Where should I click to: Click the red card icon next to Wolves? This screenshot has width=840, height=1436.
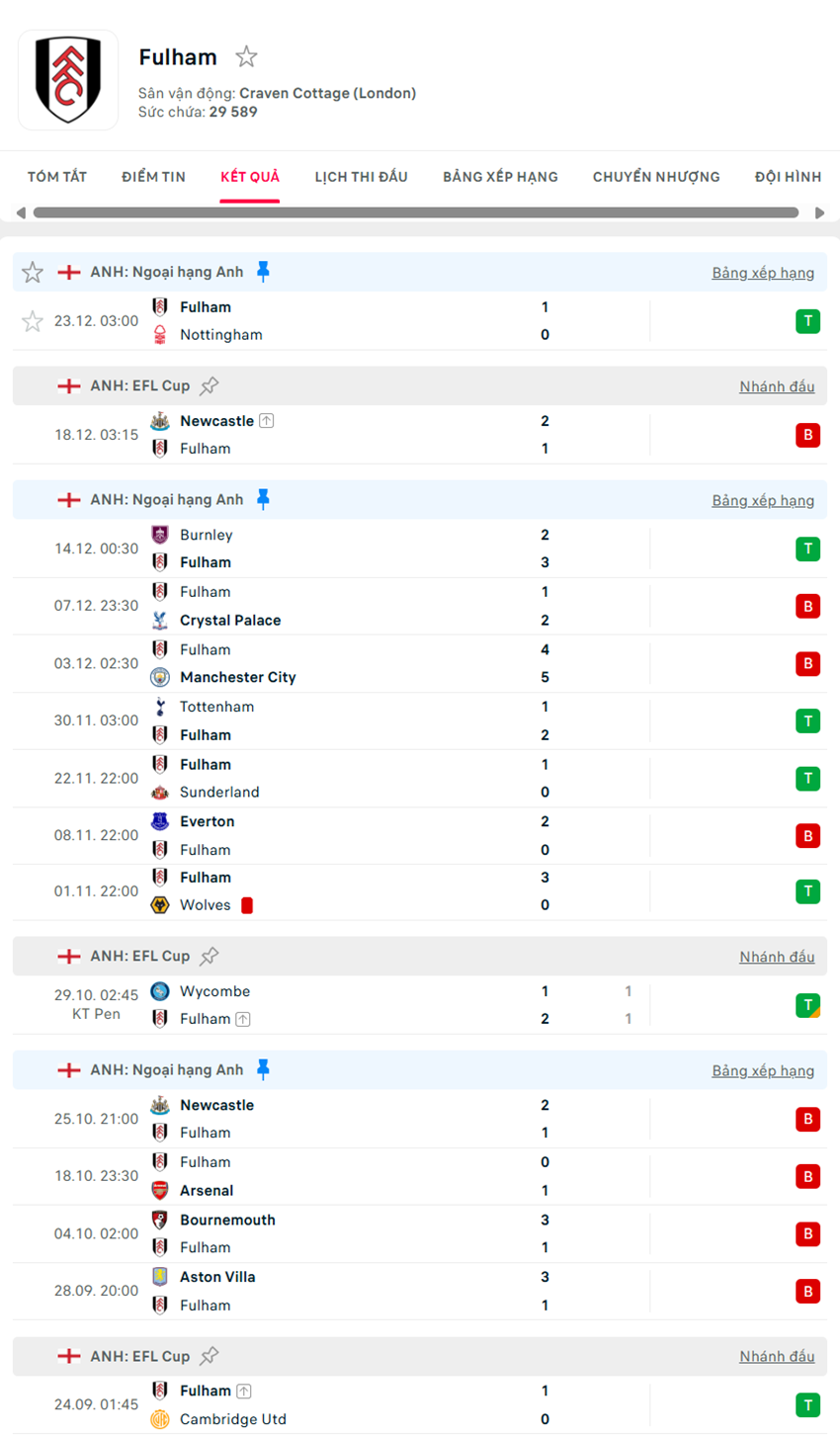[247, 905]
